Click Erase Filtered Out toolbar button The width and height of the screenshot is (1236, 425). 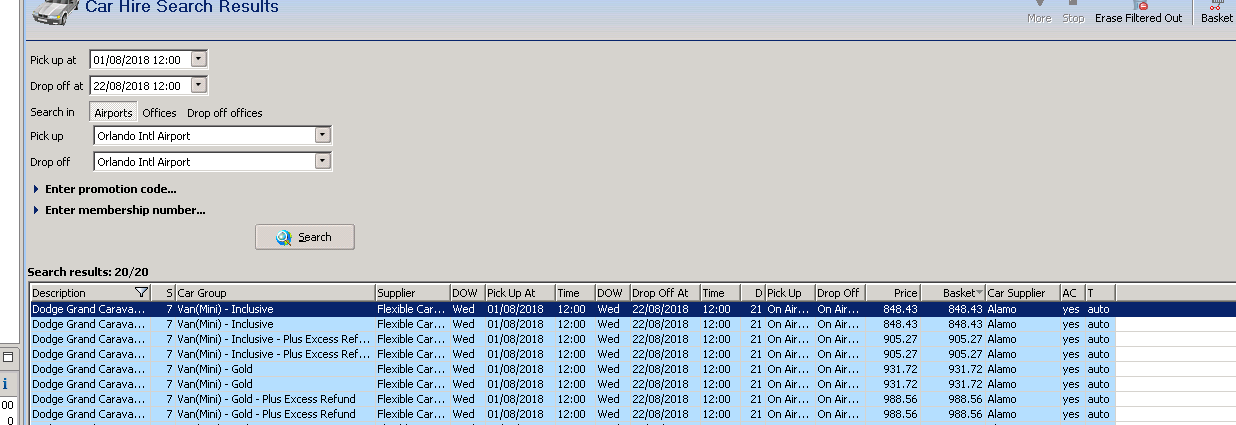click(1138, 12)
